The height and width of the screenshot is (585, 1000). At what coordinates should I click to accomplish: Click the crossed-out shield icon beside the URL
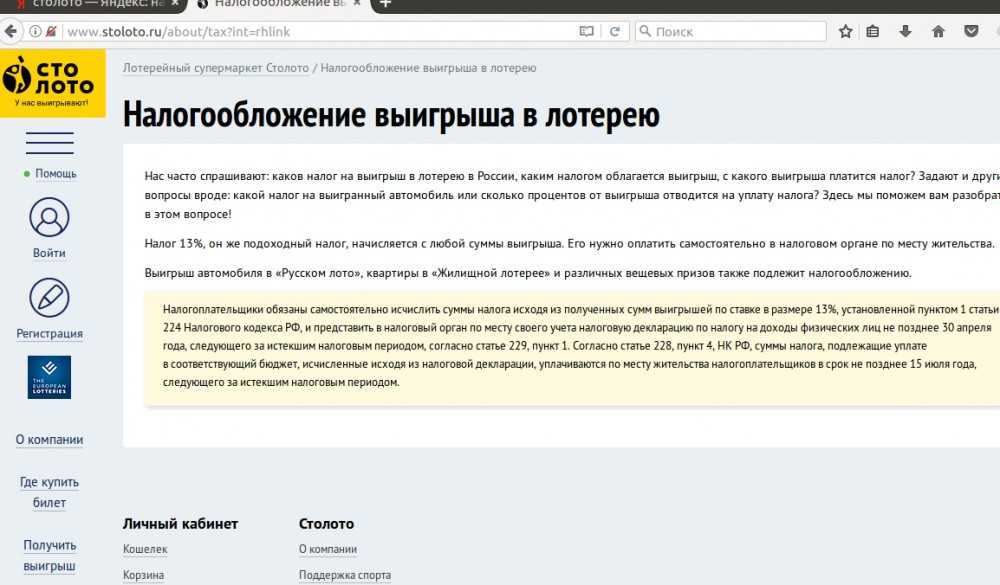click(51, 31)
